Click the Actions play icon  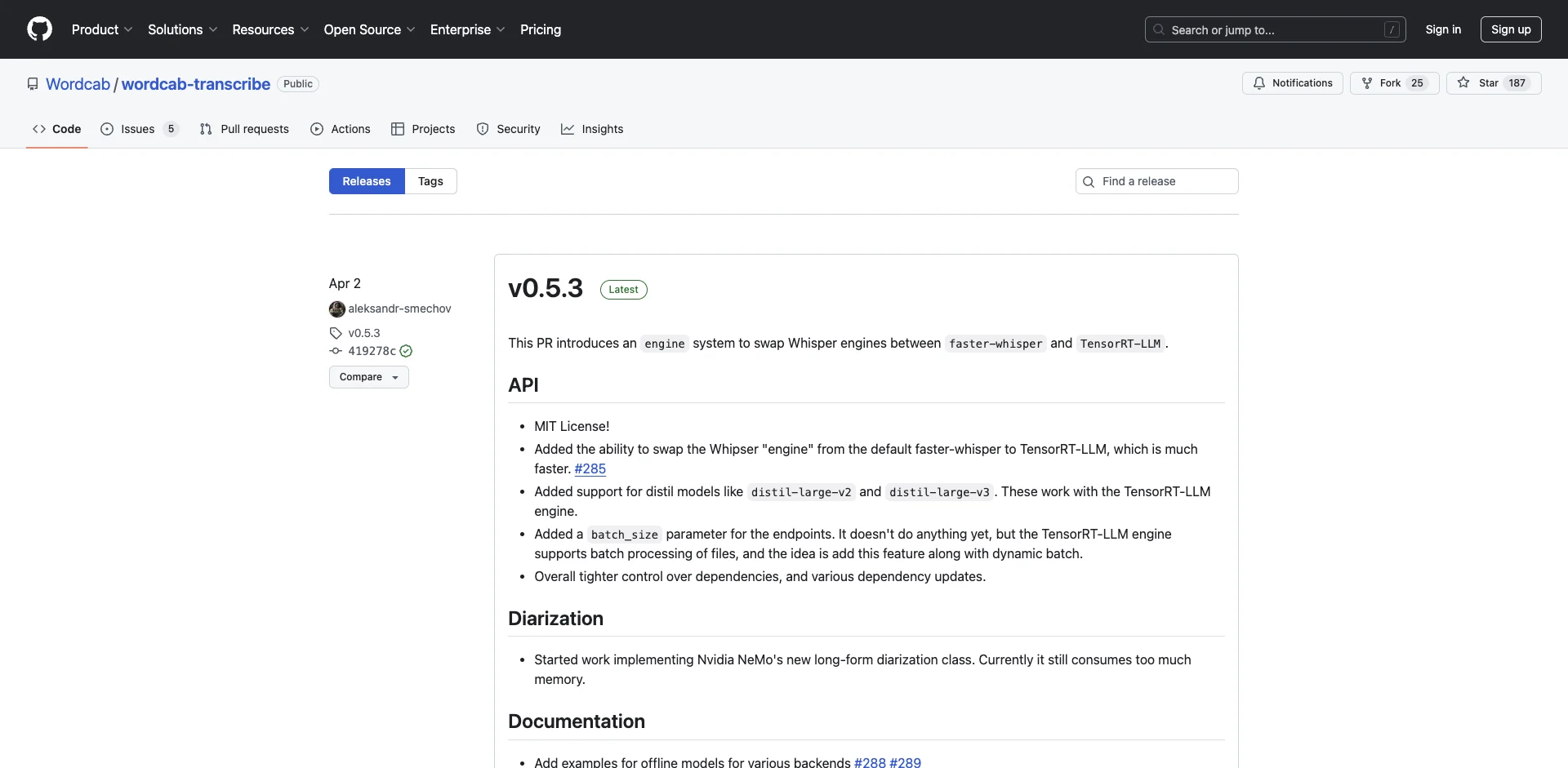(317, 129)
